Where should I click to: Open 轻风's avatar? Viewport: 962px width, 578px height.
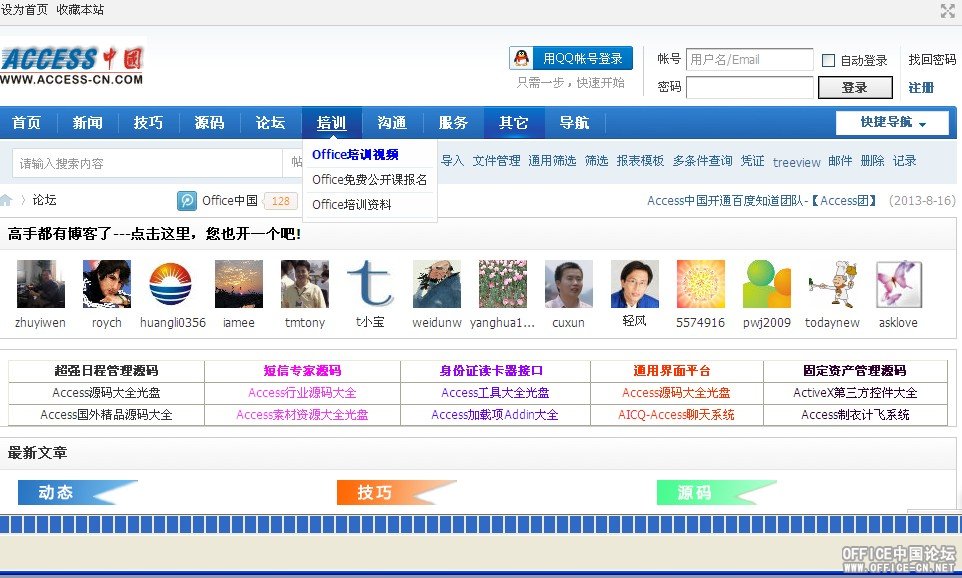pos(635,283)
